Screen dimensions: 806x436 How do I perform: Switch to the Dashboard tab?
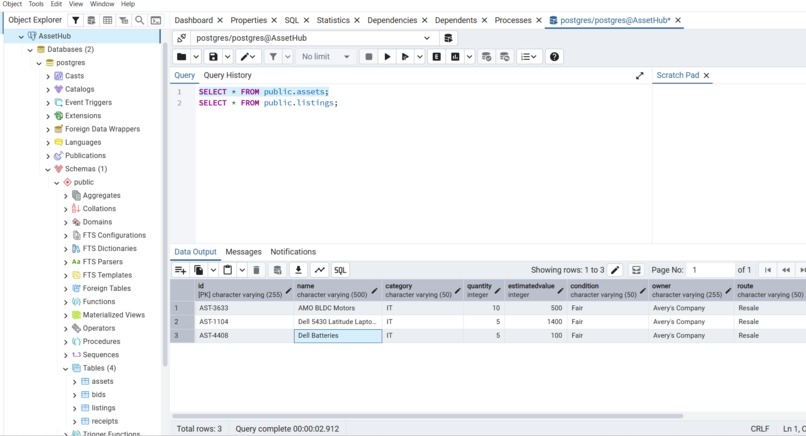click(x=193, y=20)
